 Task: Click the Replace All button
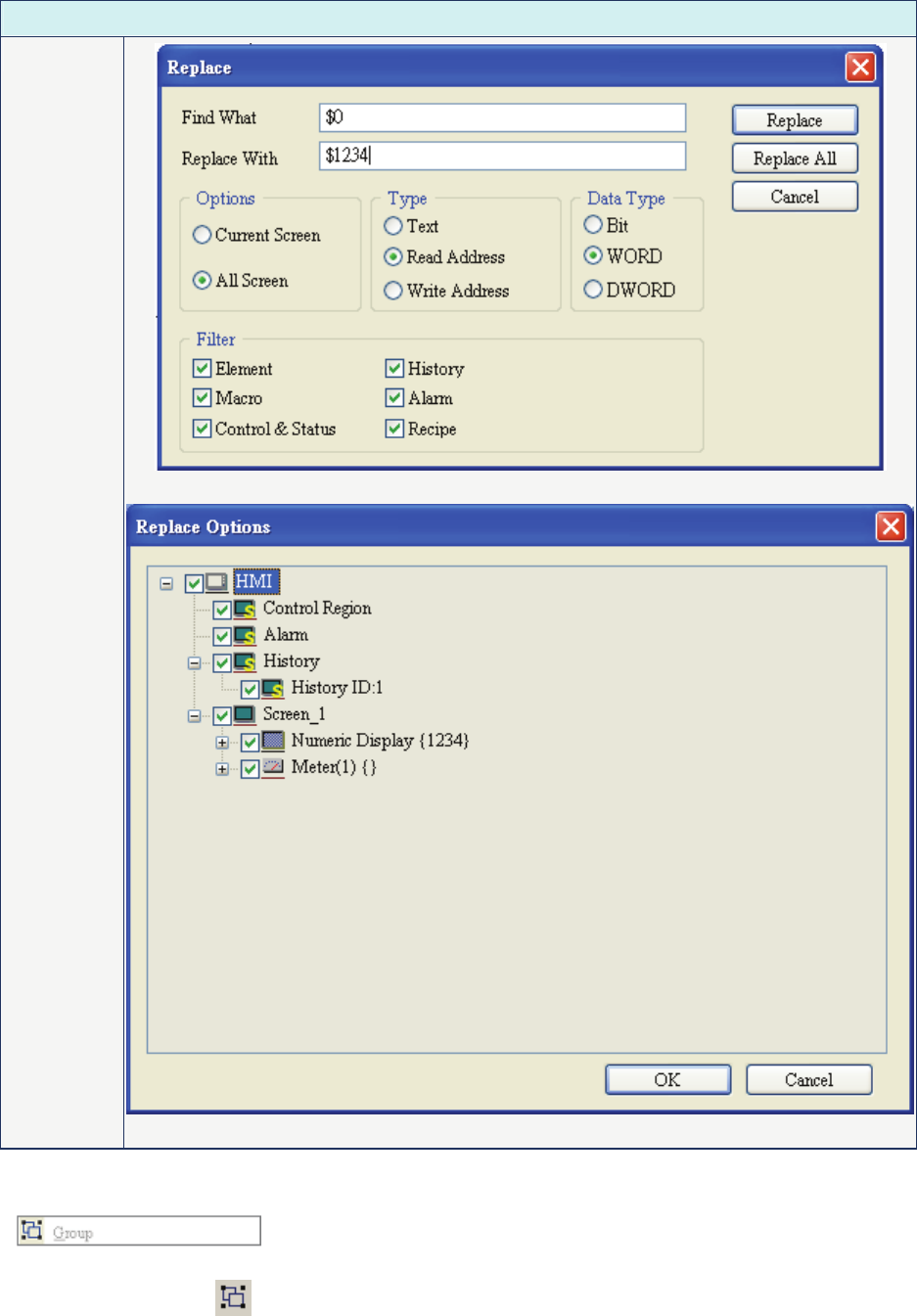(x=795, y=159)
